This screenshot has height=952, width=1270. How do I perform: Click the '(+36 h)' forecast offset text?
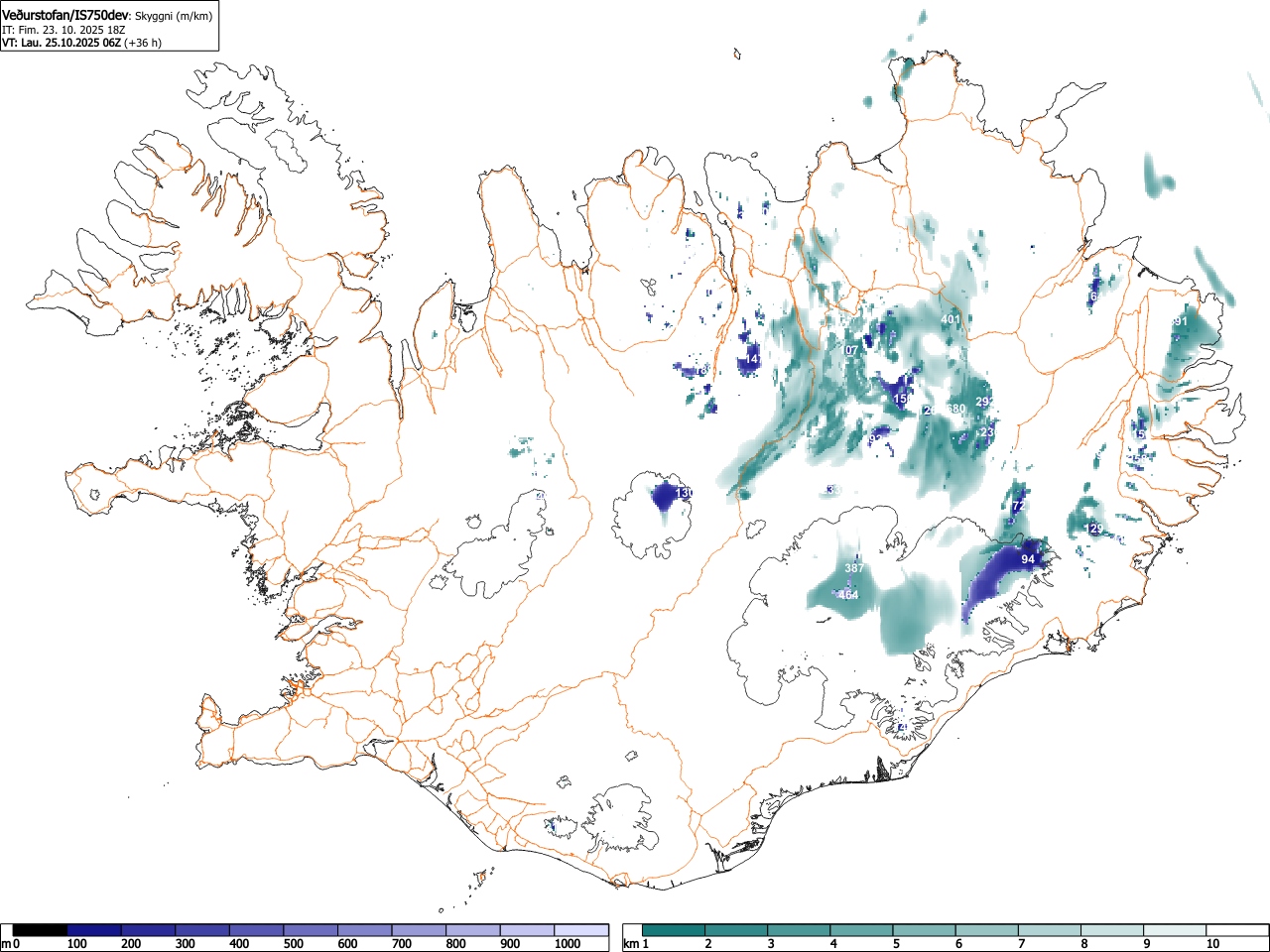tap(143, 43)
